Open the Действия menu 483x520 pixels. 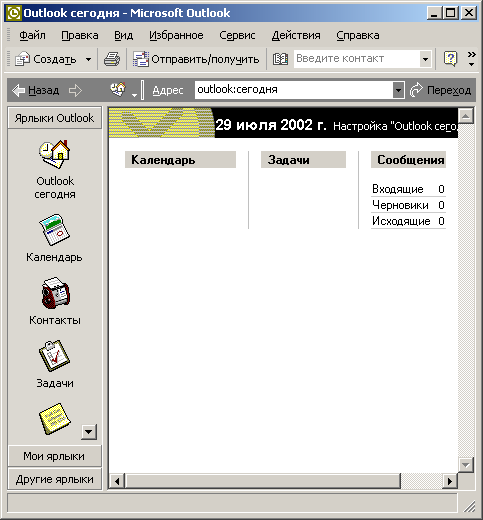(296, 35)
